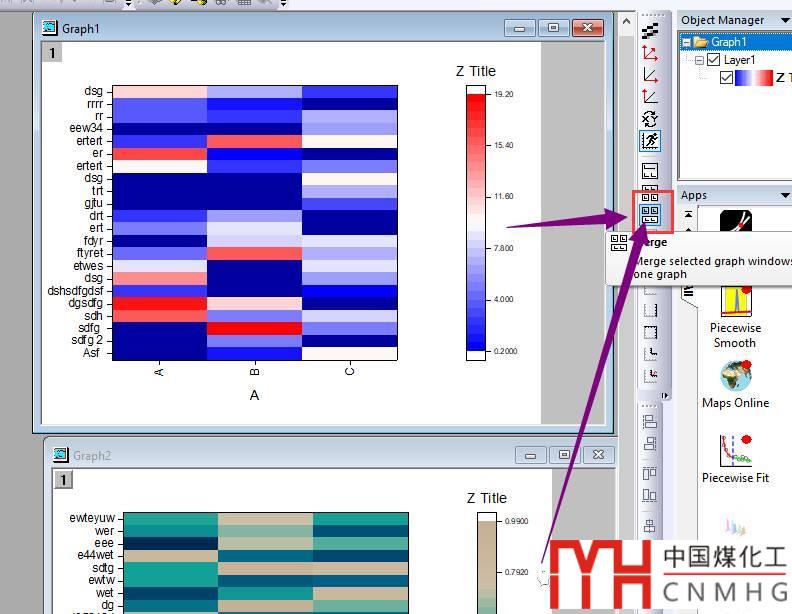Image resolution: width=792 pixels, height=614 pixels.
Task: Open the Apps panel dropdown arrow
Action: [783, 195]
